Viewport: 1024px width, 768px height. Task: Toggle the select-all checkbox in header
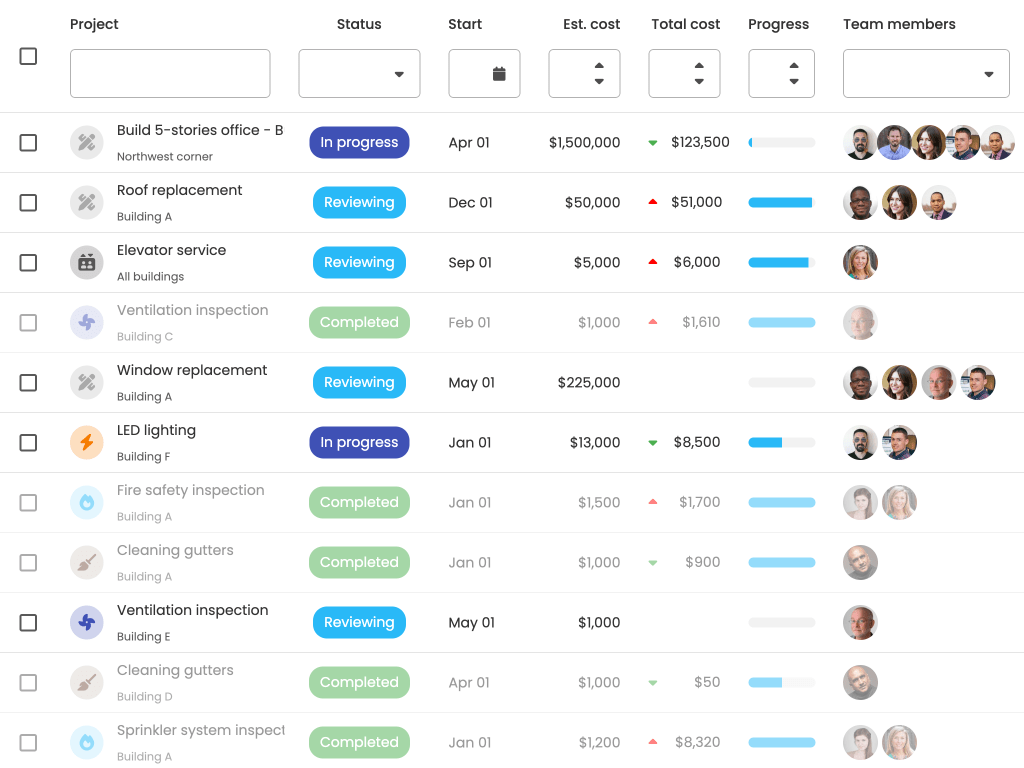pos(28,57)
